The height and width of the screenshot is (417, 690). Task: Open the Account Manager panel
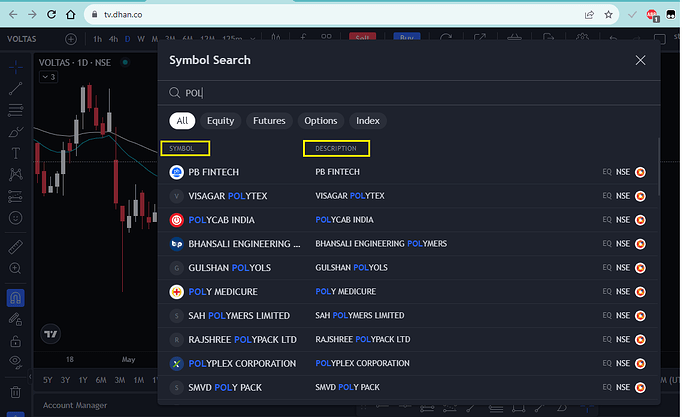[x=75, y=405]
